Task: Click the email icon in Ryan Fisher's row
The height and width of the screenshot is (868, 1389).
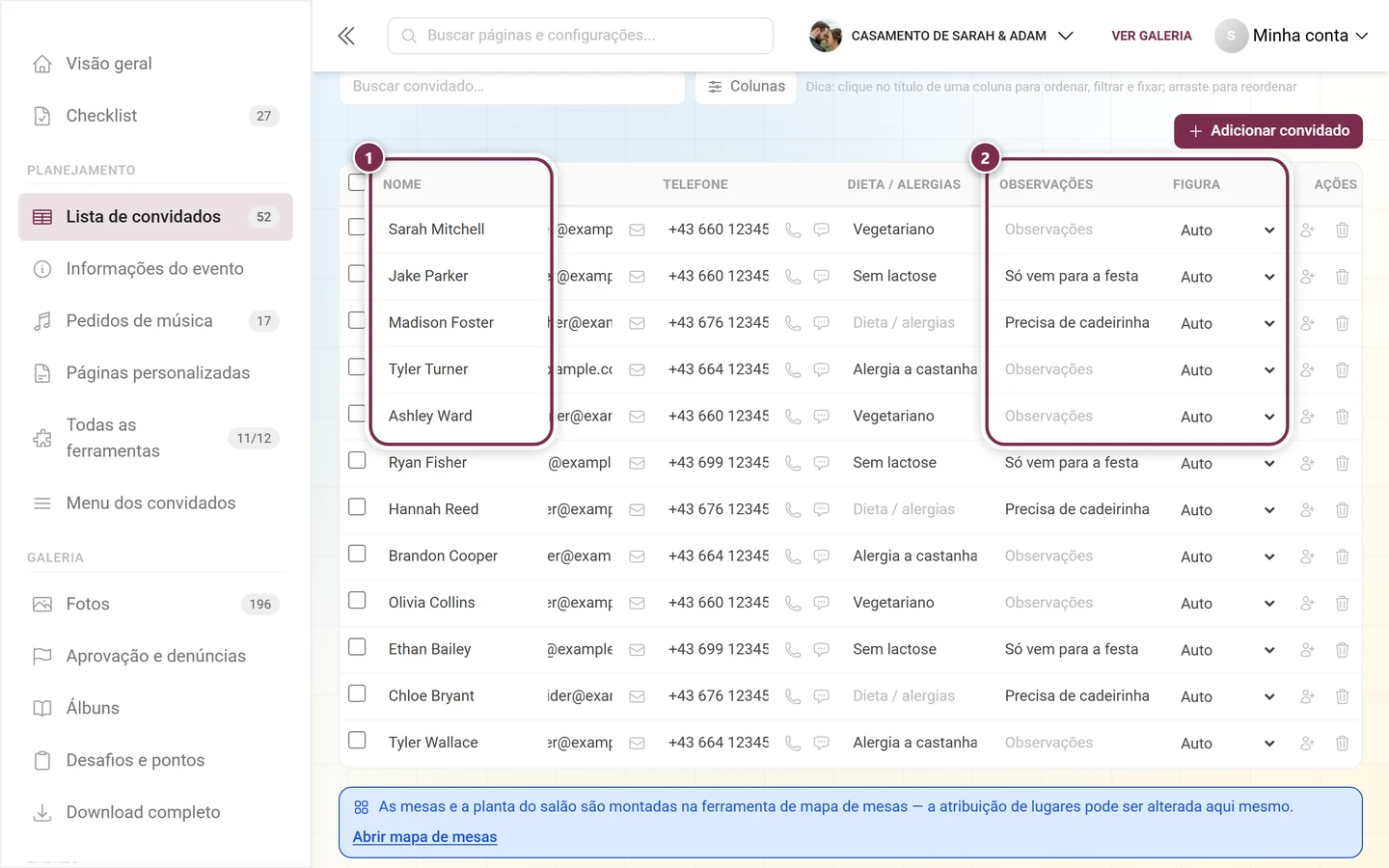Action: coord(637,463)
